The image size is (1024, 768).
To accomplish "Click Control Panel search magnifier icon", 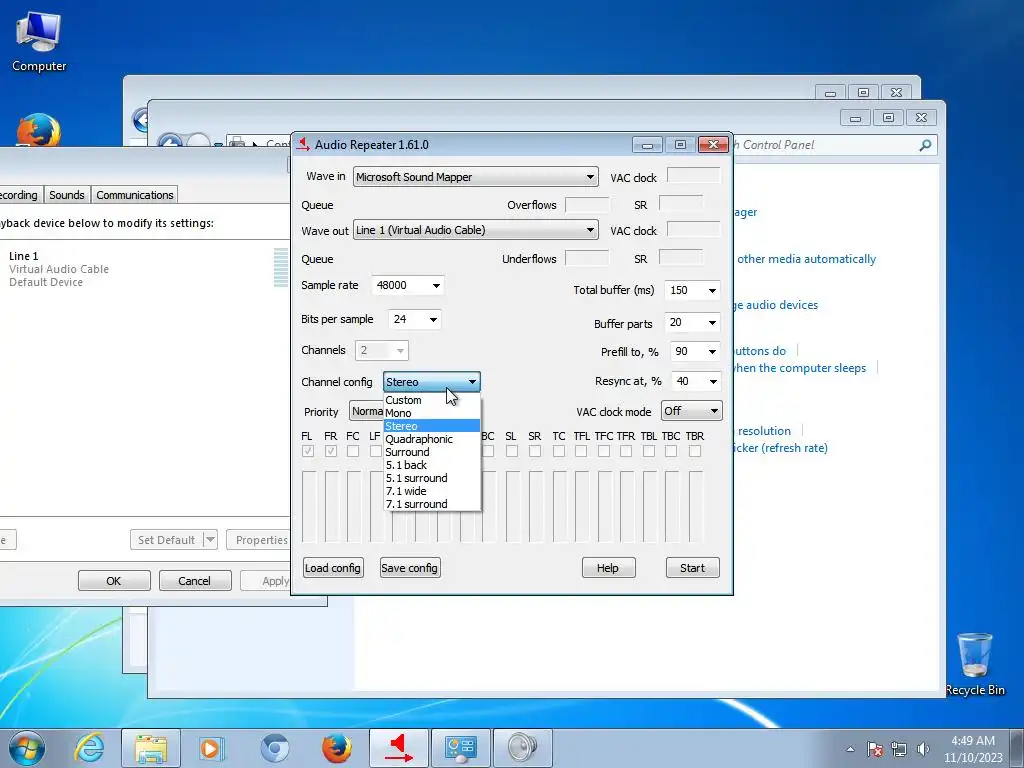I will (x=925, y=145).
